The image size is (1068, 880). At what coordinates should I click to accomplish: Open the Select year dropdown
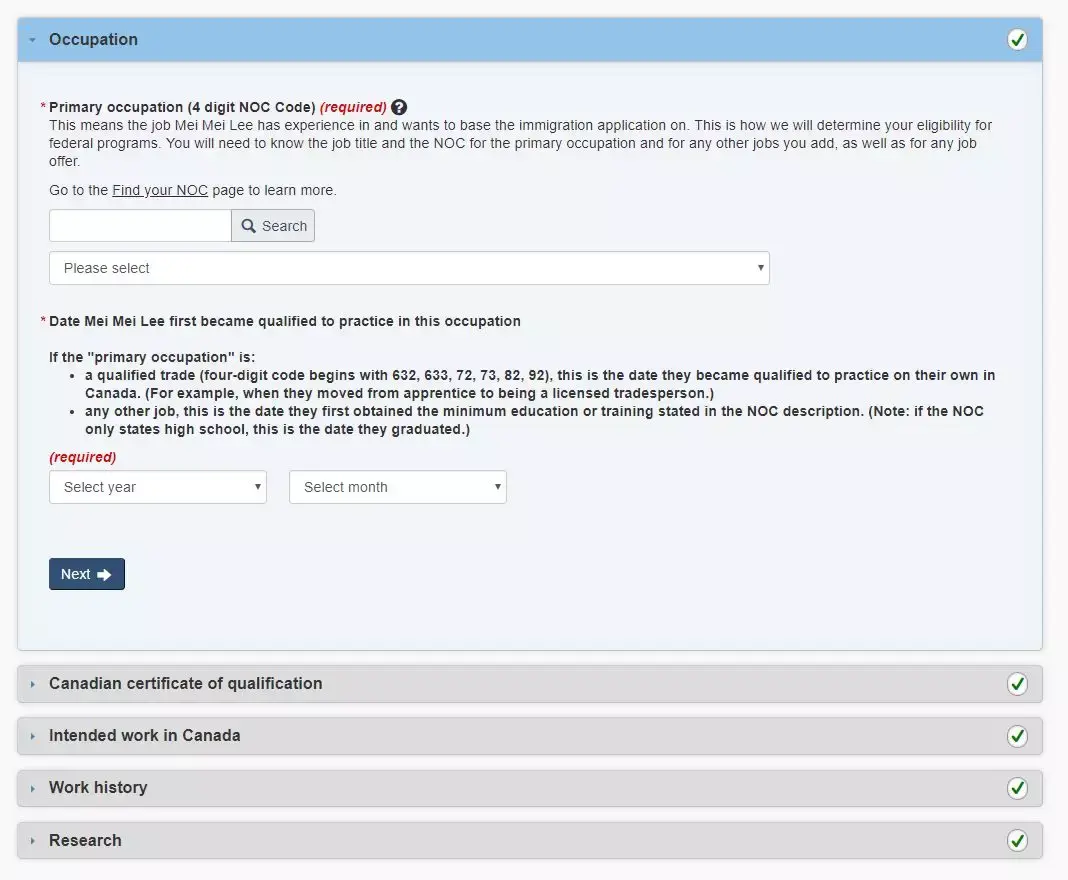158,487
